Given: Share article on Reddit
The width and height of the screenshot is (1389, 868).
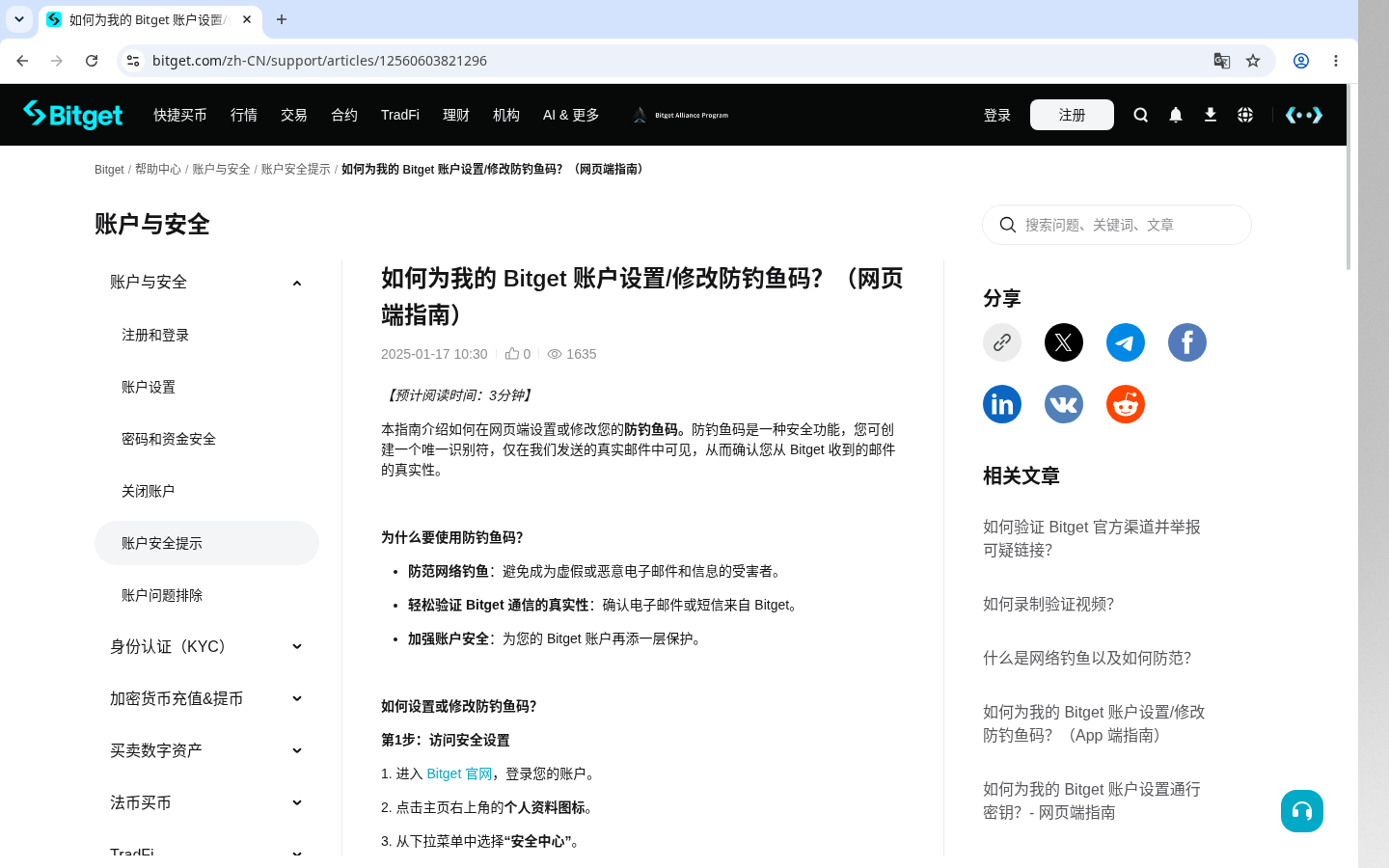Looking at the screenshot, I should pos(1126,404).
